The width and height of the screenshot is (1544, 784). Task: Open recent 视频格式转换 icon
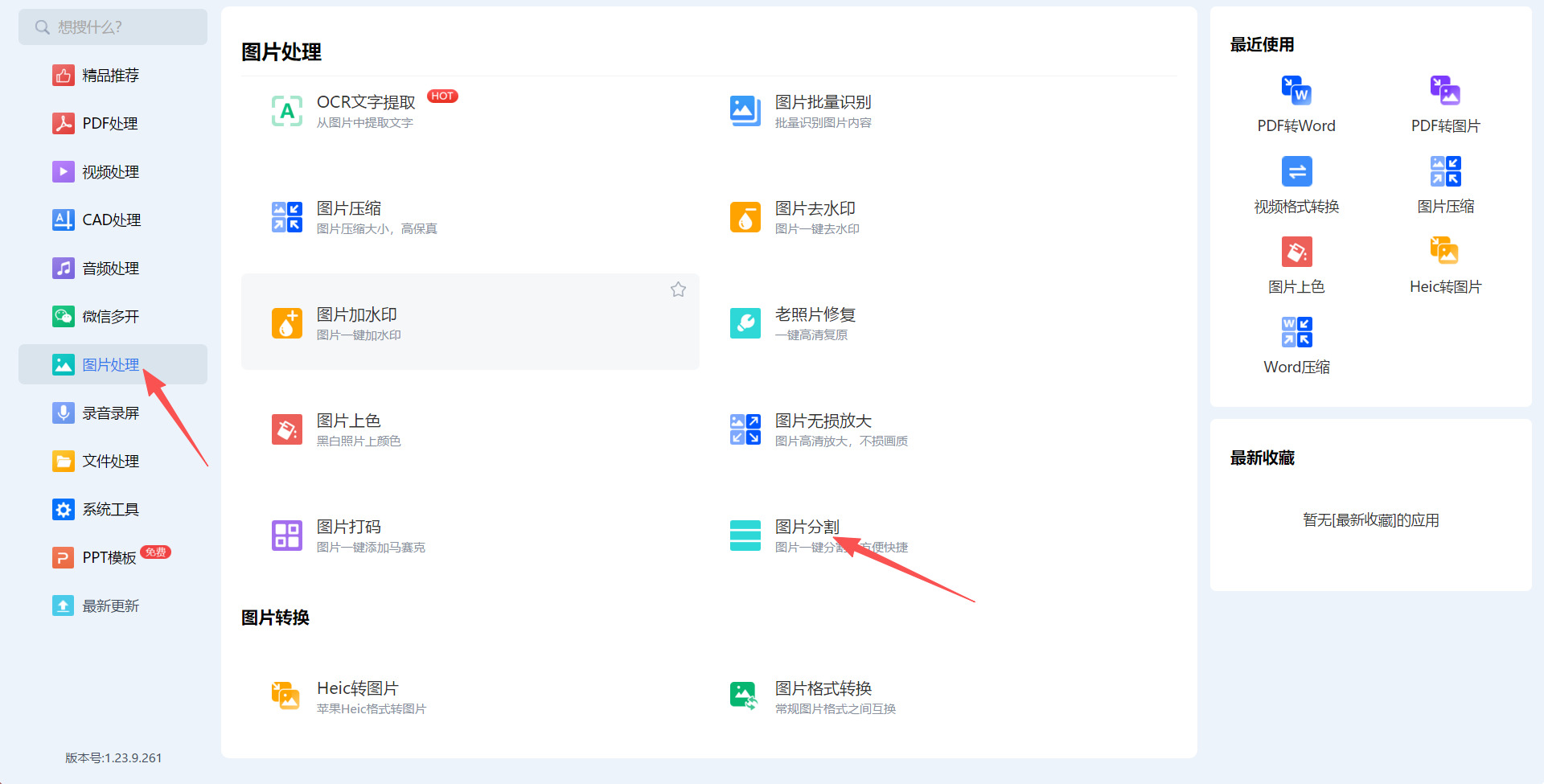[x=1296, y=171]
